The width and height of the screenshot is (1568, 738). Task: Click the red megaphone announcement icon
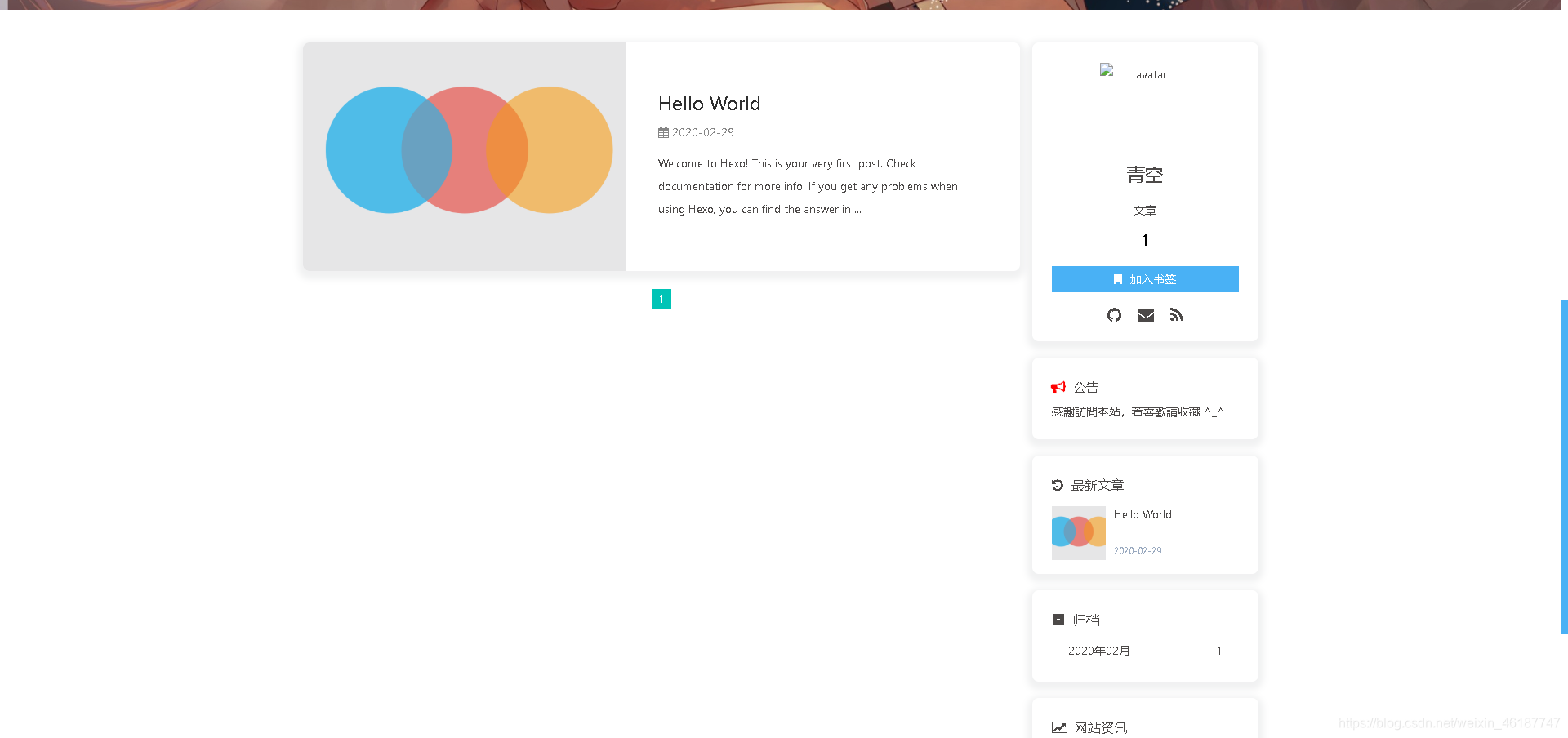(1058, 388)
